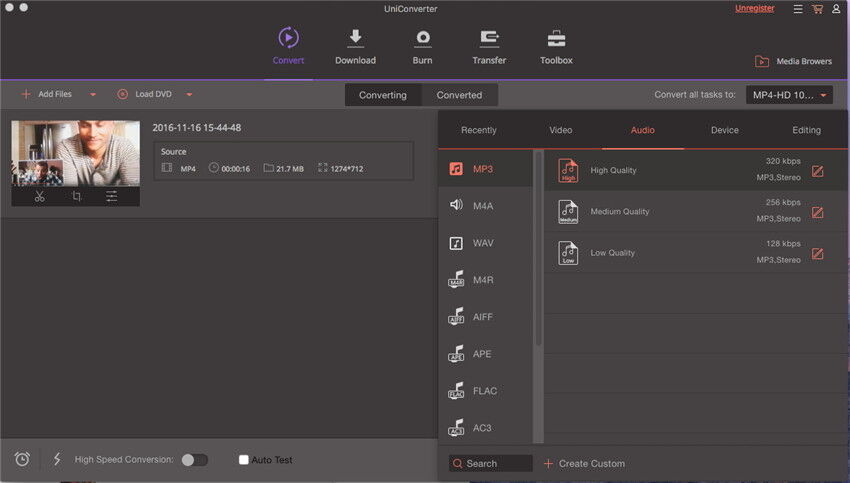The image size is (850, 483).
Task: Select Low Quality 128 kbps preset
Action: tap(696, 253)
